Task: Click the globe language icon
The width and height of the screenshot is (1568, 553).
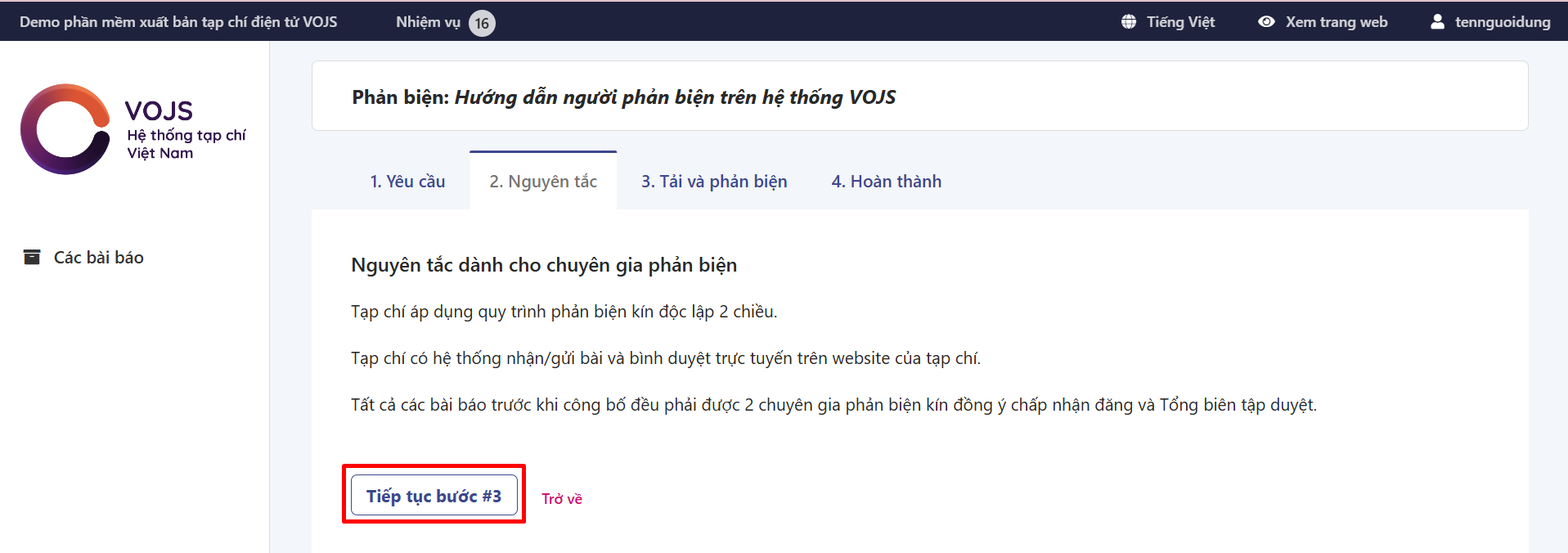Action: click(1129, 22)
